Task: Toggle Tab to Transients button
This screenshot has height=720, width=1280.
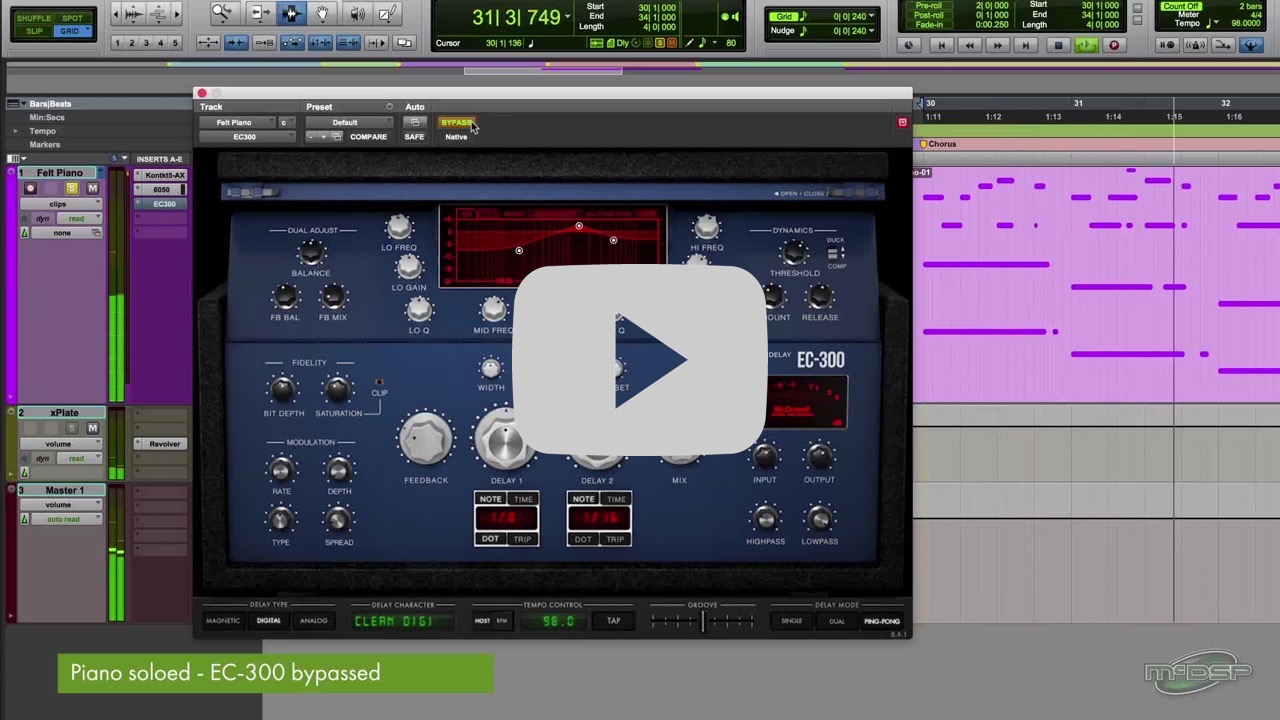Action: pos(236,42)
